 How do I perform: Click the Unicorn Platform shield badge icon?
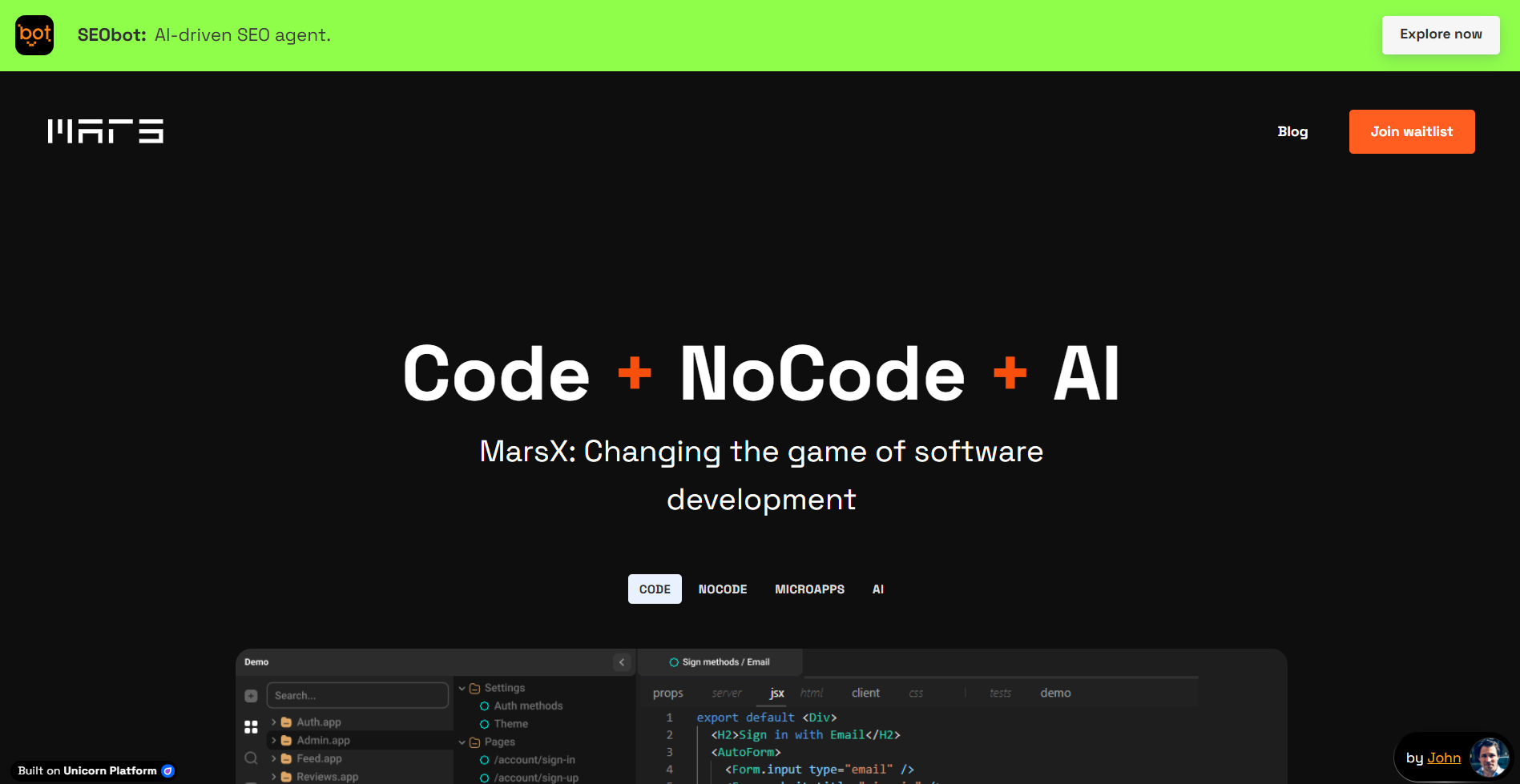167,771
